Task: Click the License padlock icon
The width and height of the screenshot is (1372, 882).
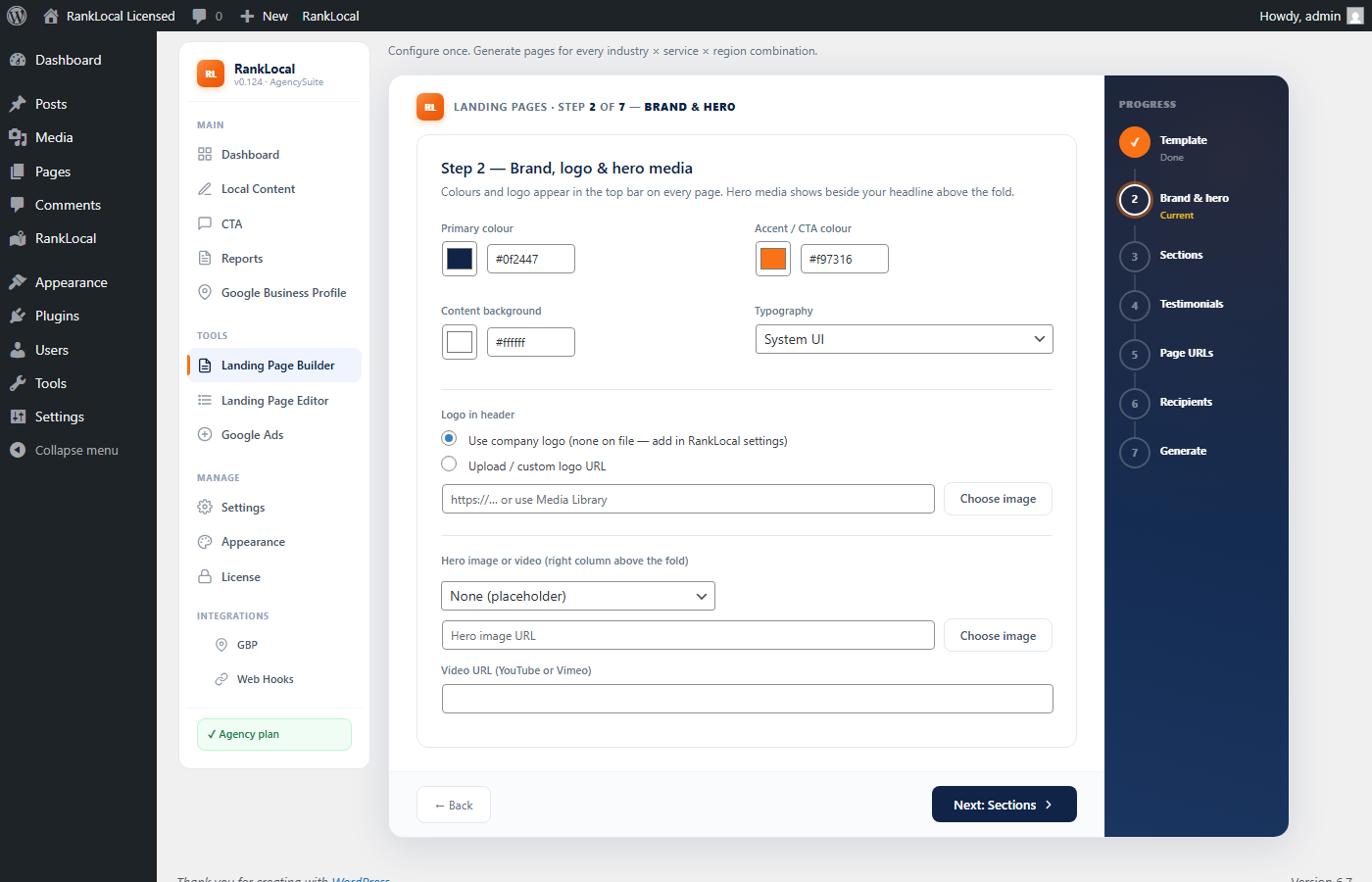Action: tap(205, 576)
